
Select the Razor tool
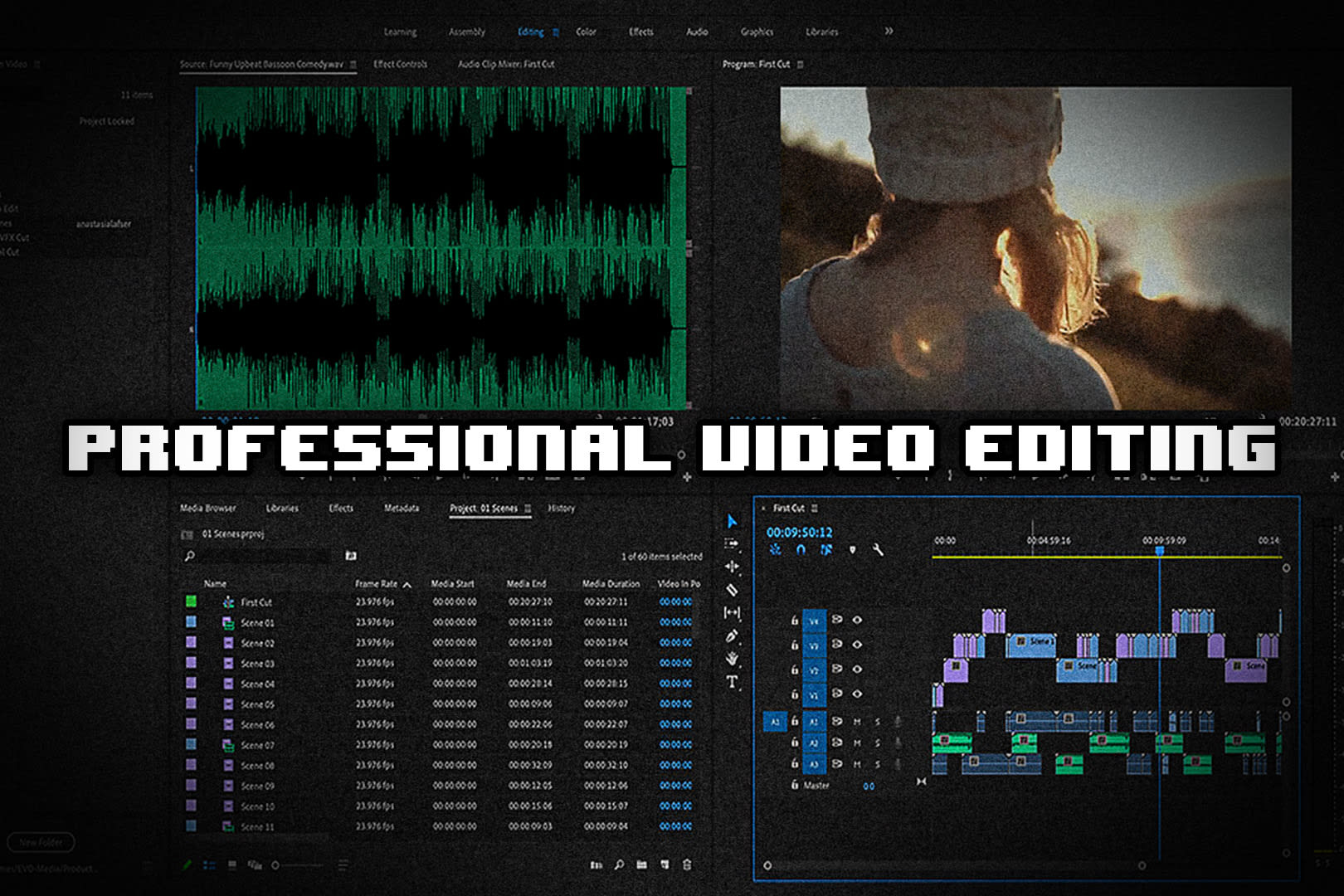(732, 590)
